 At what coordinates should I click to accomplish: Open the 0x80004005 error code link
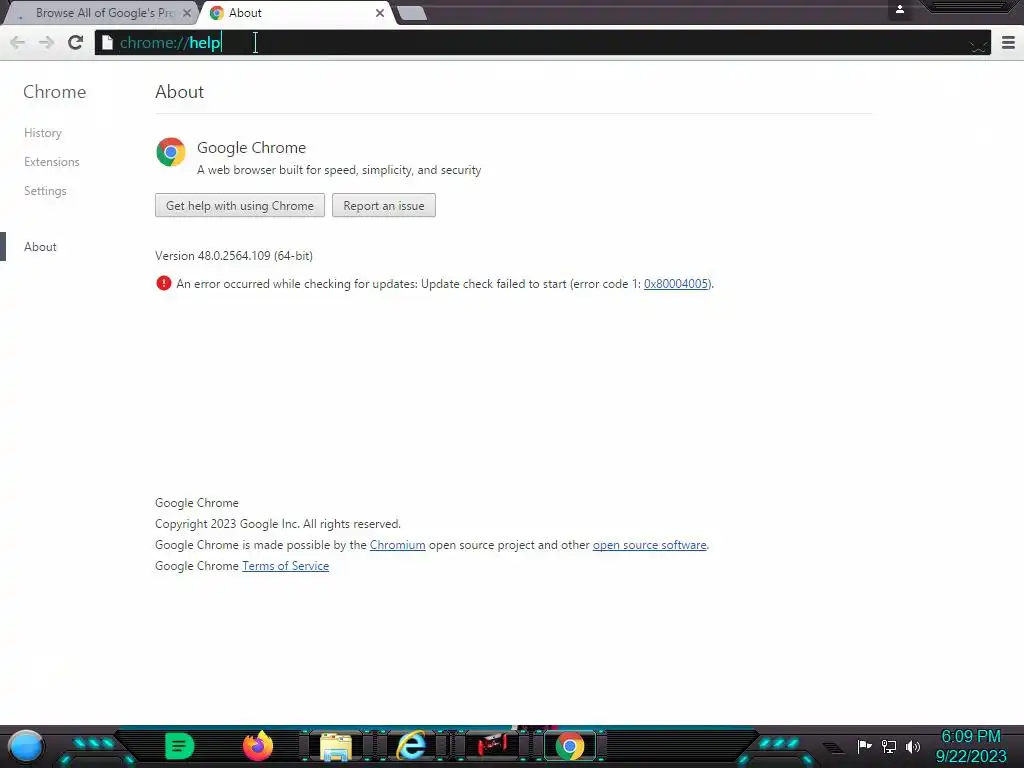click(676, 284)
